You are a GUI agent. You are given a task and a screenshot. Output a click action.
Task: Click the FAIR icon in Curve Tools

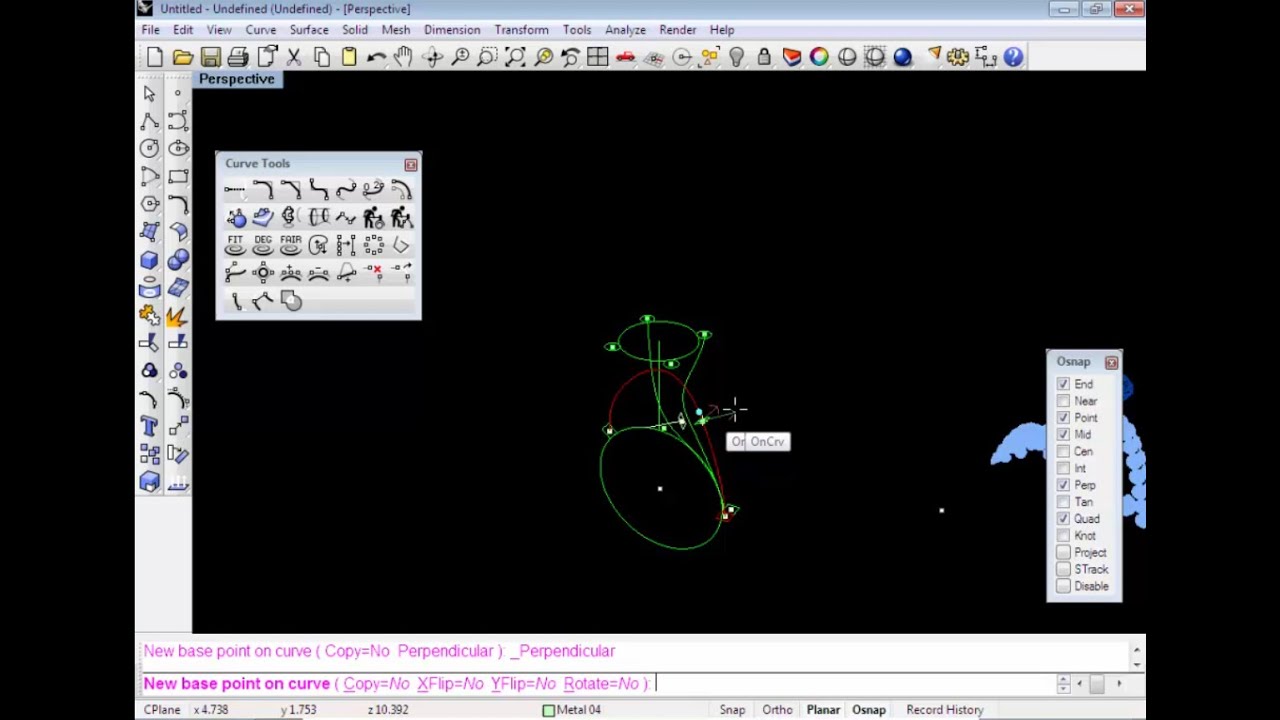pos(291,245)
